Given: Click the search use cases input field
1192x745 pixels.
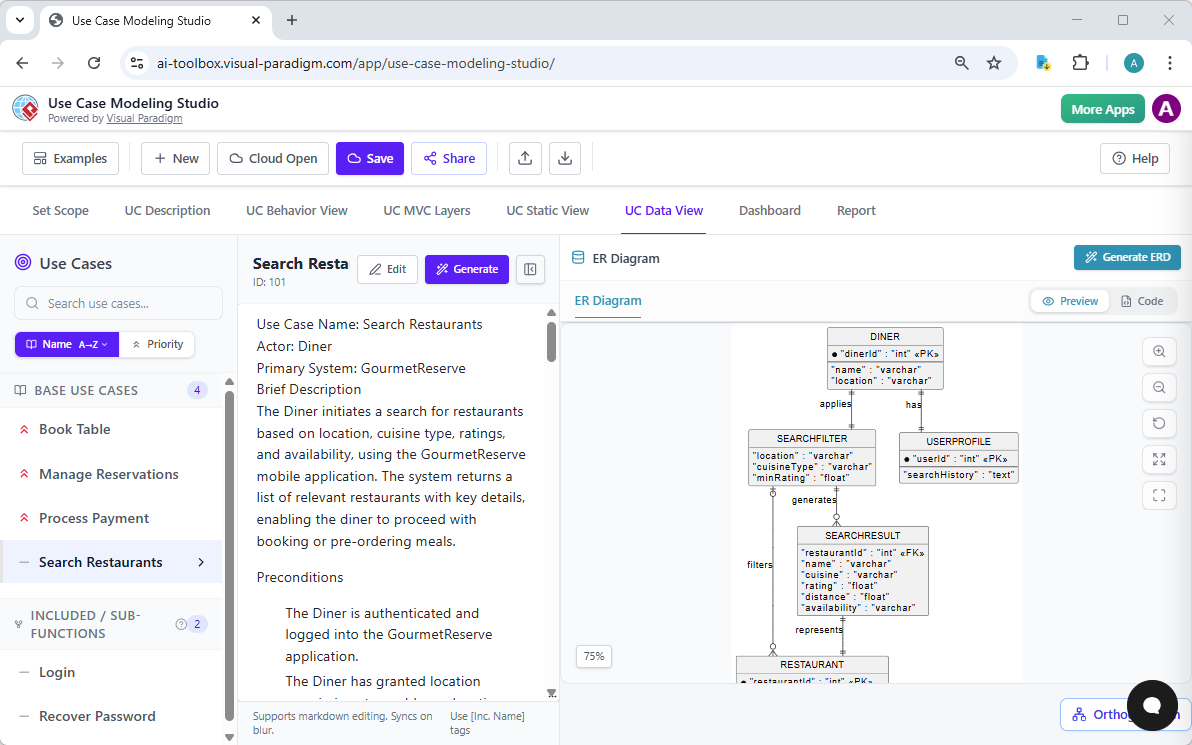Looking at the screenshot, I should click(117, 302).
